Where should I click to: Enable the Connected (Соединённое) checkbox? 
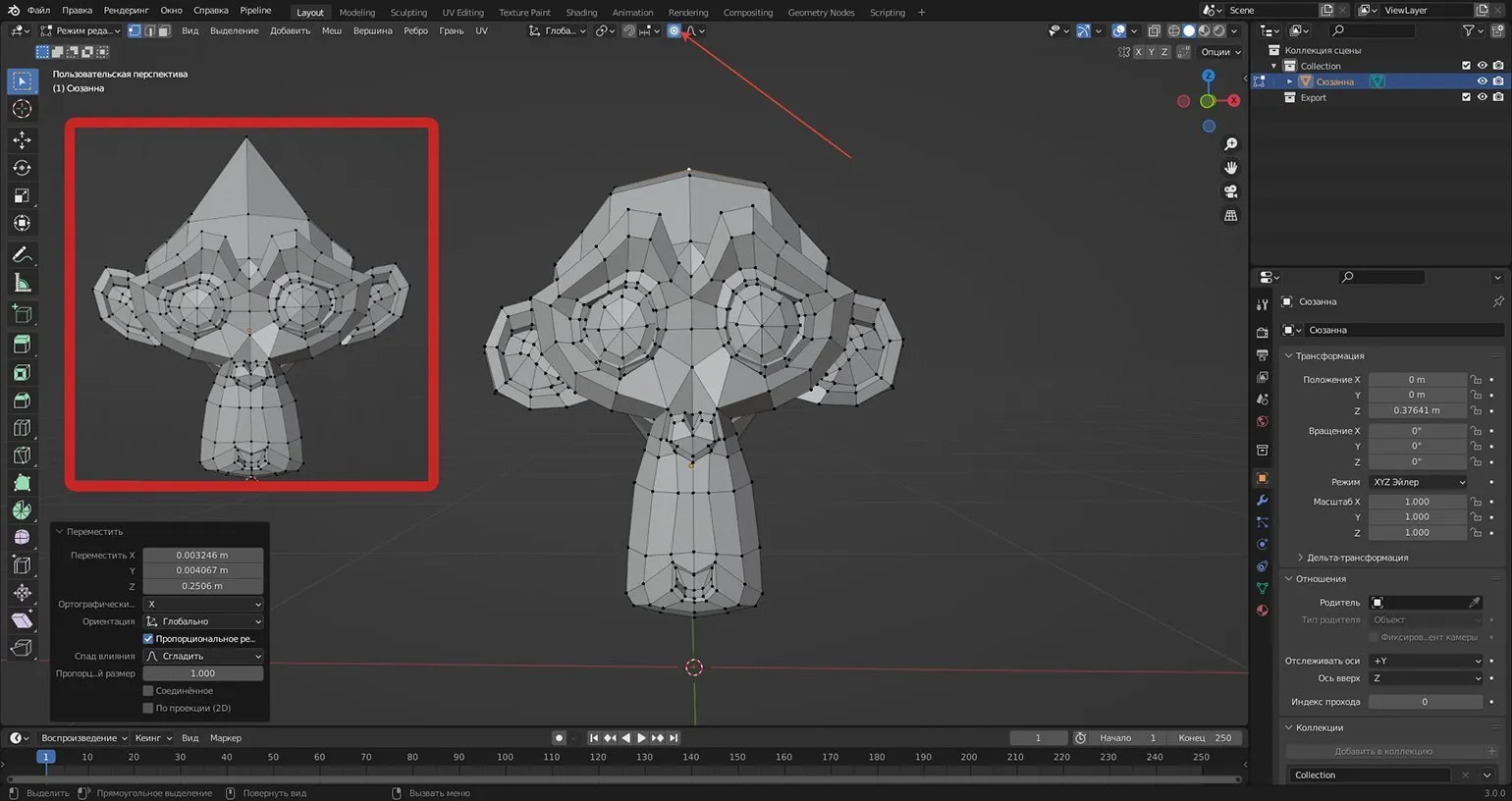(148, 691)
